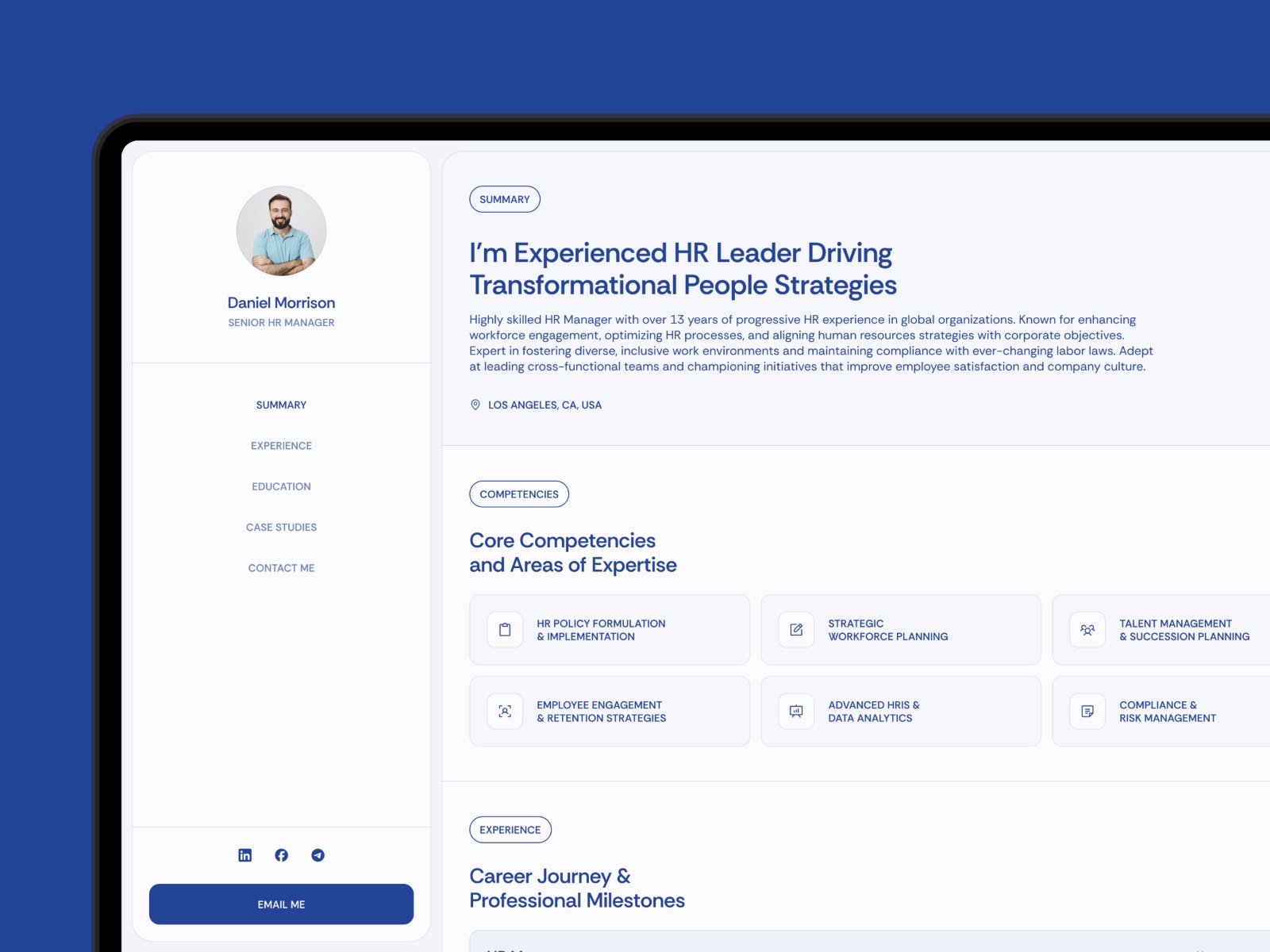Click the Advanced HRIS analytics icon
This screenshot has height=952, width=1270.
click(x=796, y=712)
